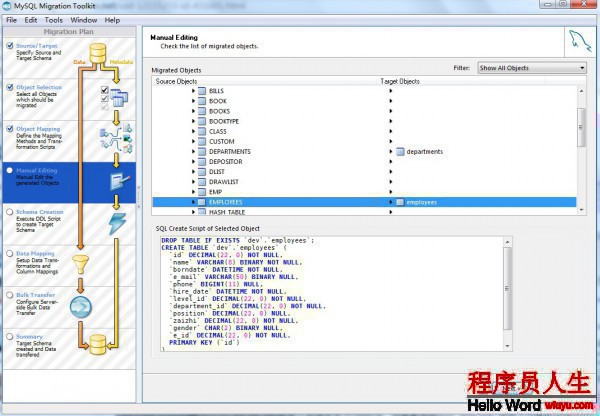Expand the BOOKTYPE source tree node
600x416 pixels.
pyautogui.click(x=193, y=121)
